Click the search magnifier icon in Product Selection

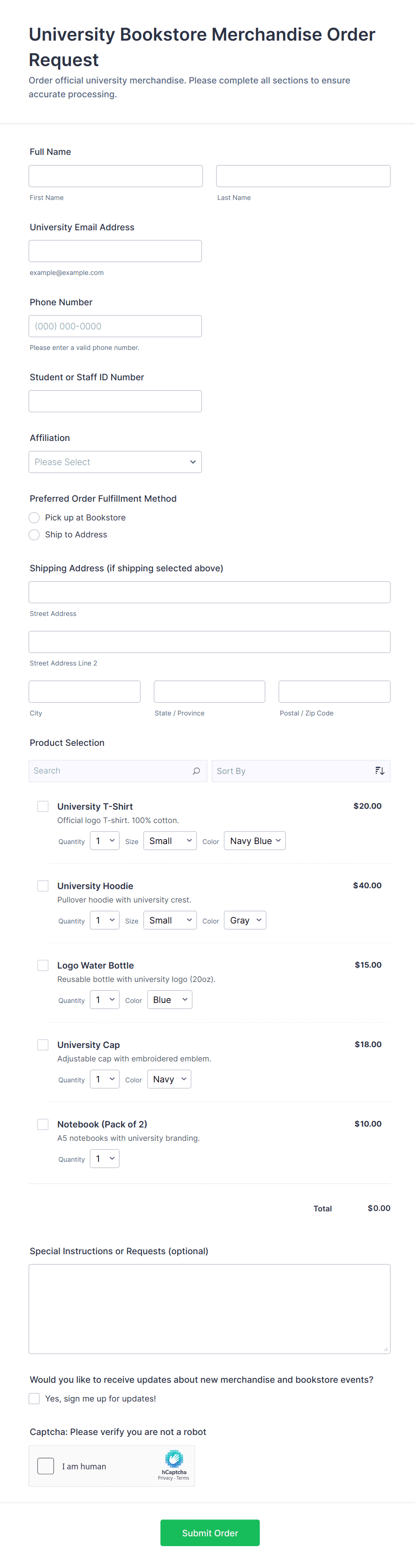click(196, 770)
